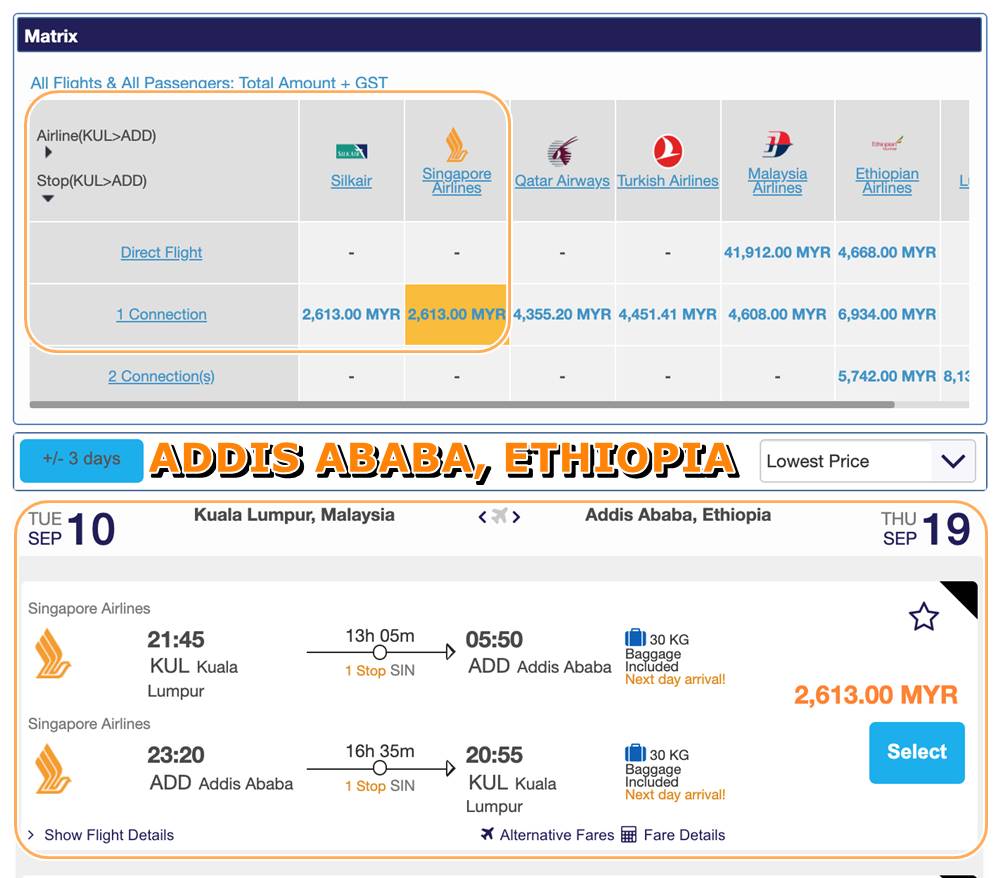This screenshot has width=1000, height=878.
Task: Filter by 1 Connection row
Action: point(161,314)
